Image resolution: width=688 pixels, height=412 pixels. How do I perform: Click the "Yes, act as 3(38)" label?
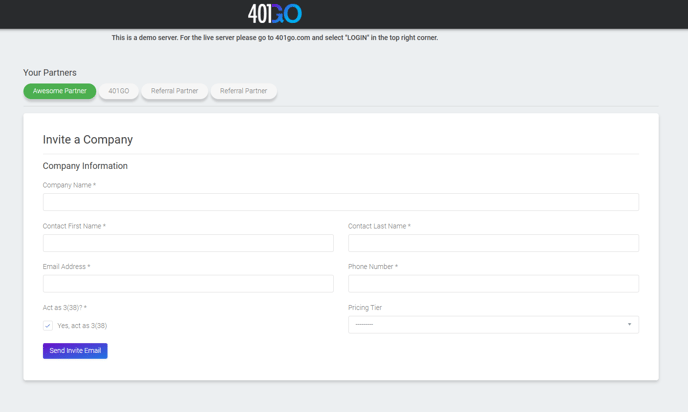click(x=82, y=326)
